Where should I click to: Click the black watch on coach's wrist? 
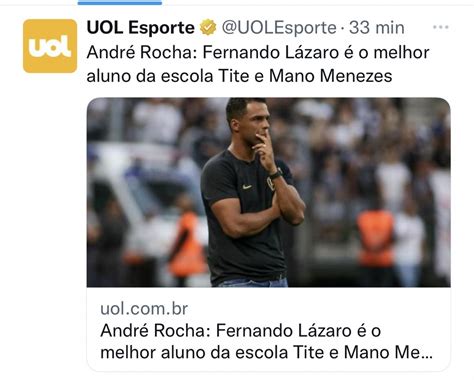pos(276,174)
